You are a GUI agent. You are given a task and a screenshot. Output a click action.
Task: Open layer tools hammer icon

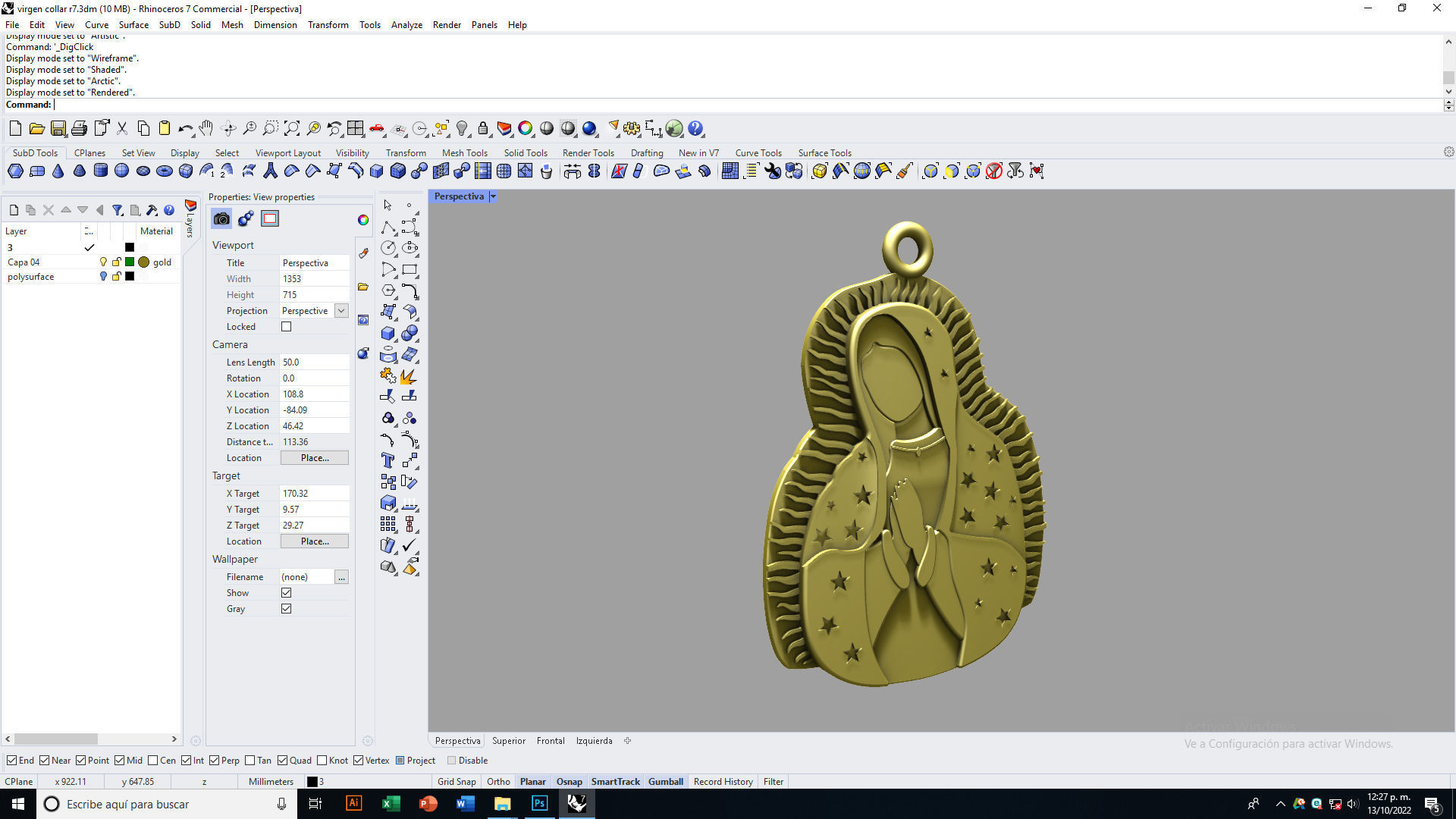pos(152,210)
